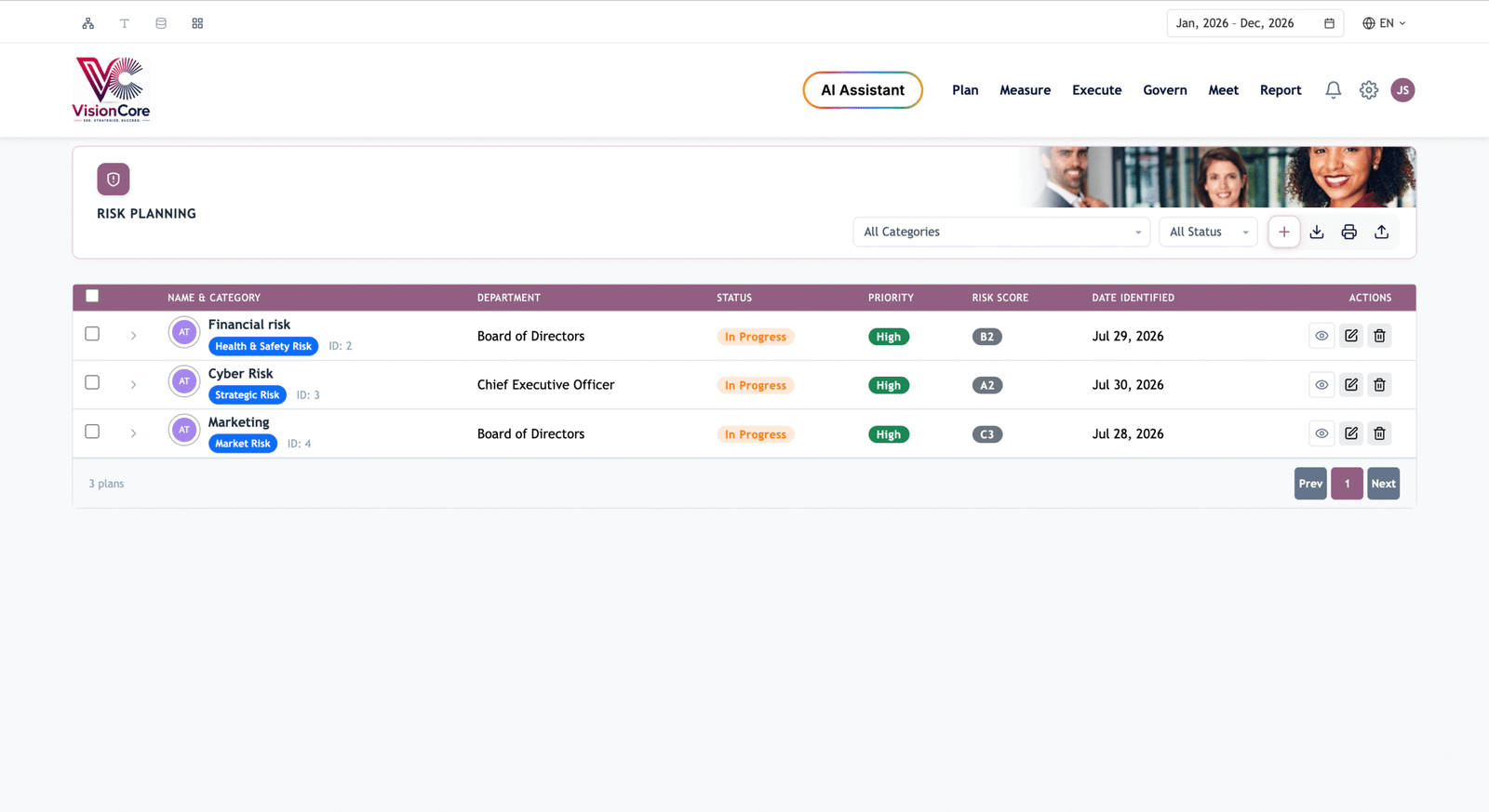Viewport: 1489px width, 812px height.
Task: Print the risk planning table
Action: (1349, 232)
